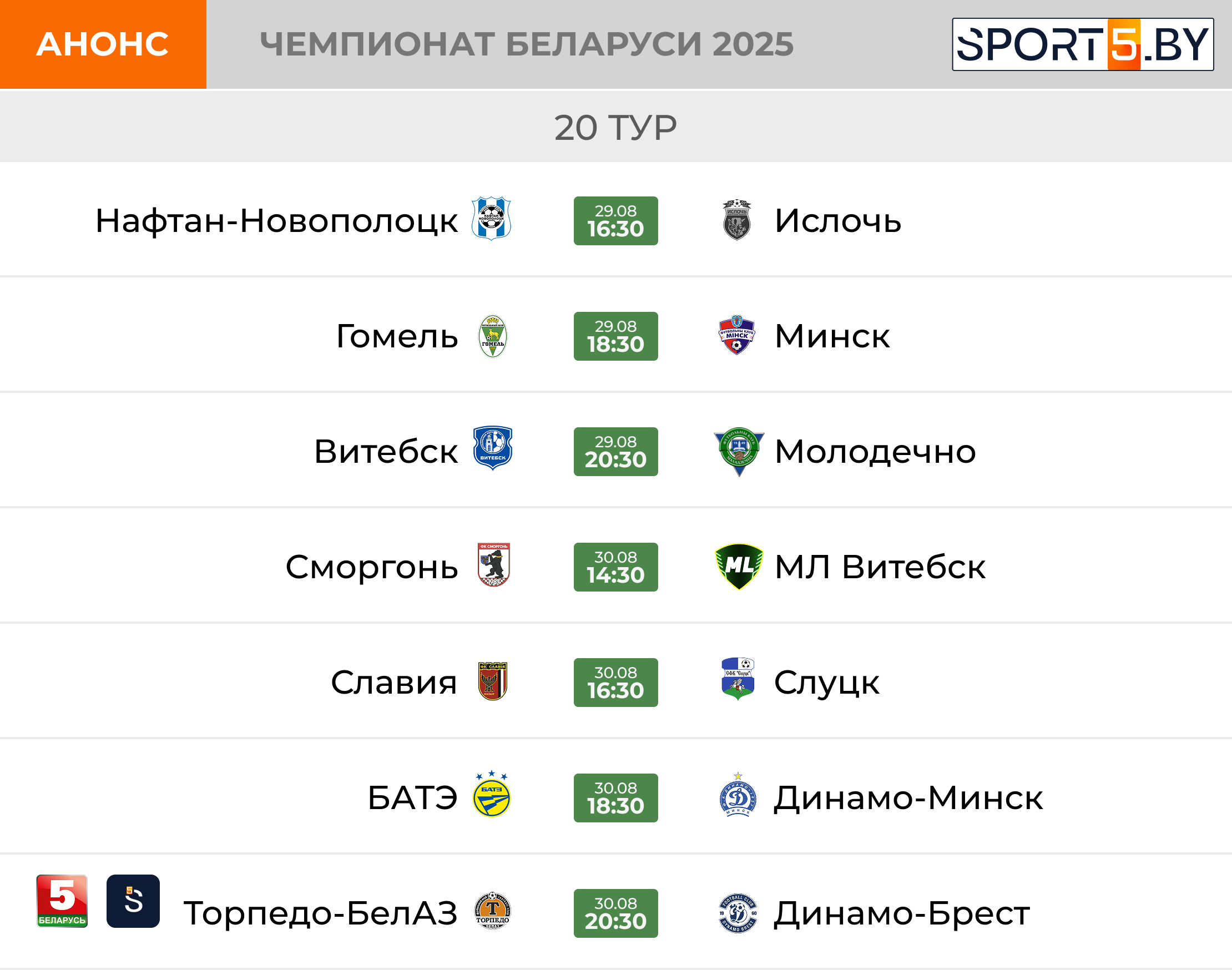Click the Молодечно green crest
Image resolution: width=1232 pixels, height=970 pixels.
tap(739, 452)
